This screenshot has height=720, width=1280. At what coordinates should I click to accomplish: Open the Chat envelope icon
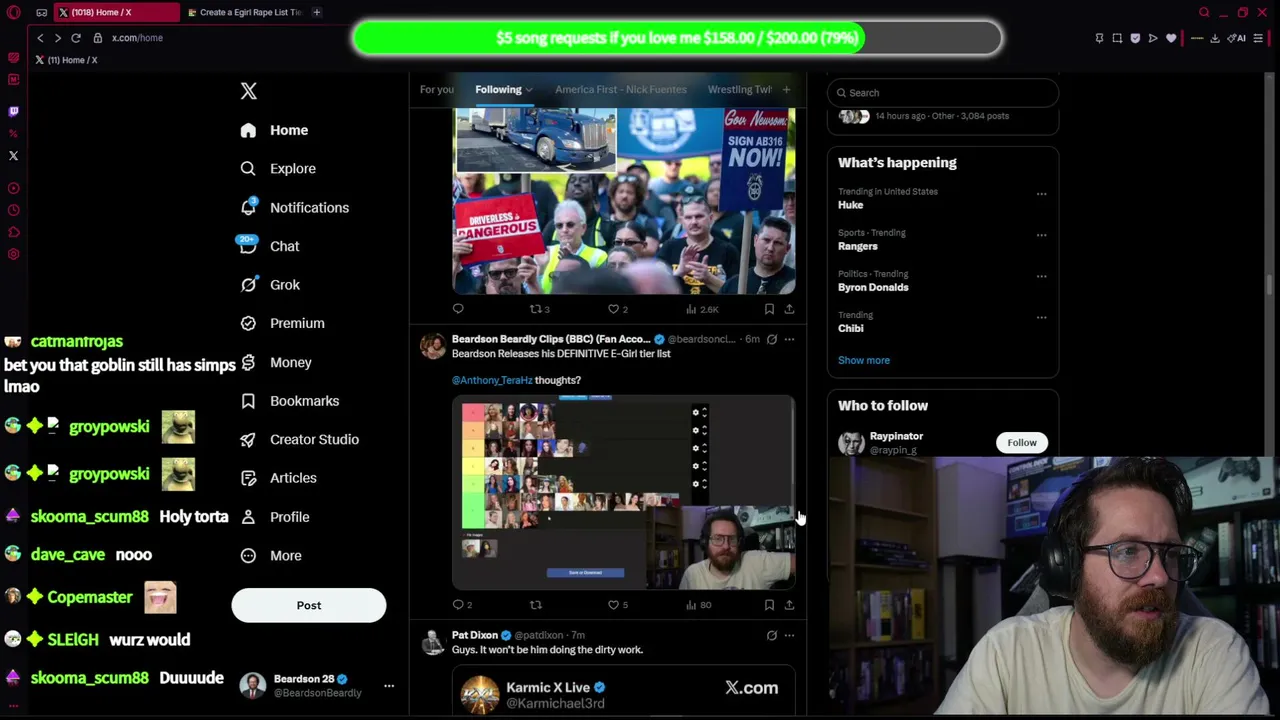tap(248, 246)
